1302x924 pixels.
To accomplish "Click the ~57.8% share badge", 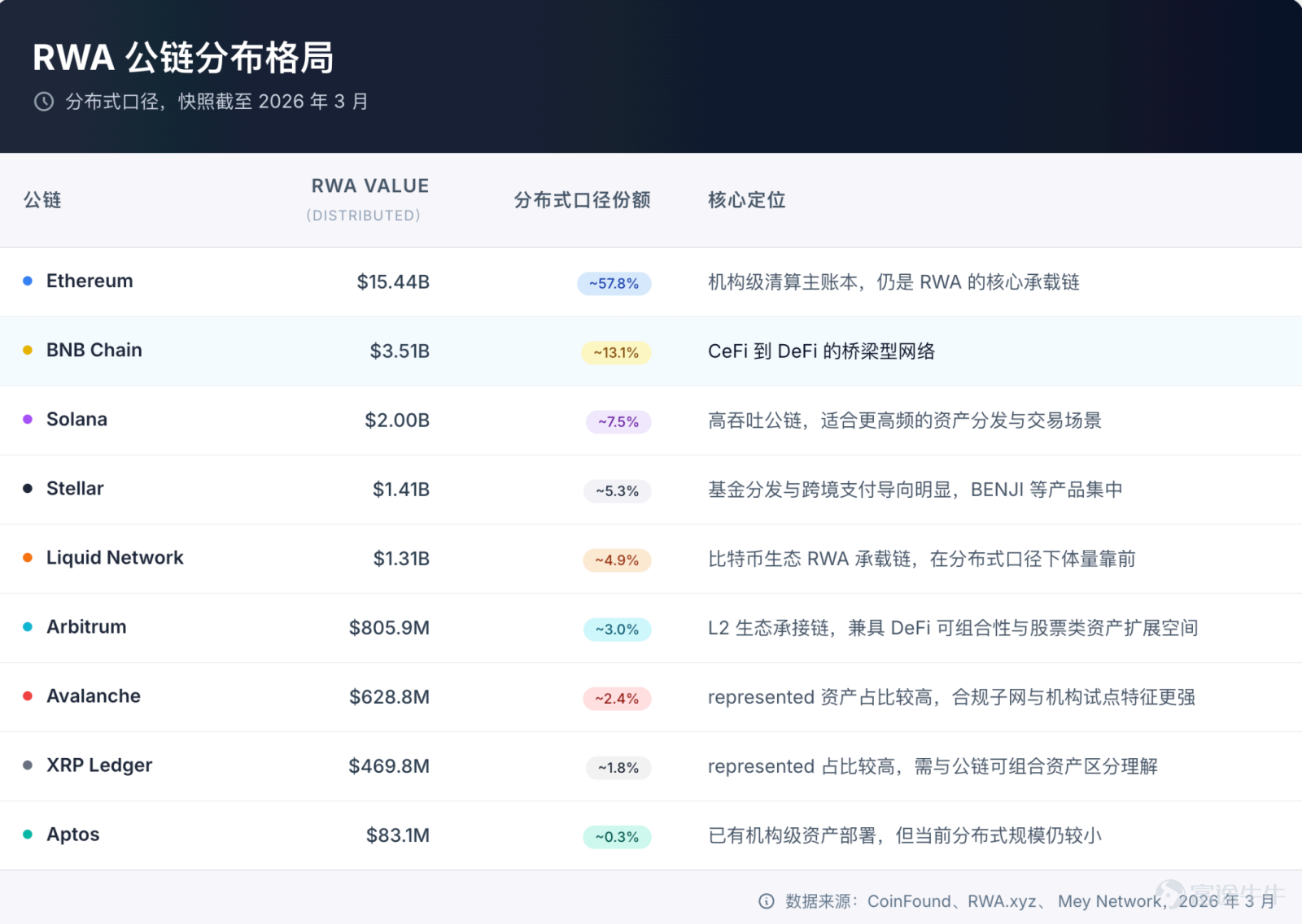I will pyautogui.click(x=614, y=284).
